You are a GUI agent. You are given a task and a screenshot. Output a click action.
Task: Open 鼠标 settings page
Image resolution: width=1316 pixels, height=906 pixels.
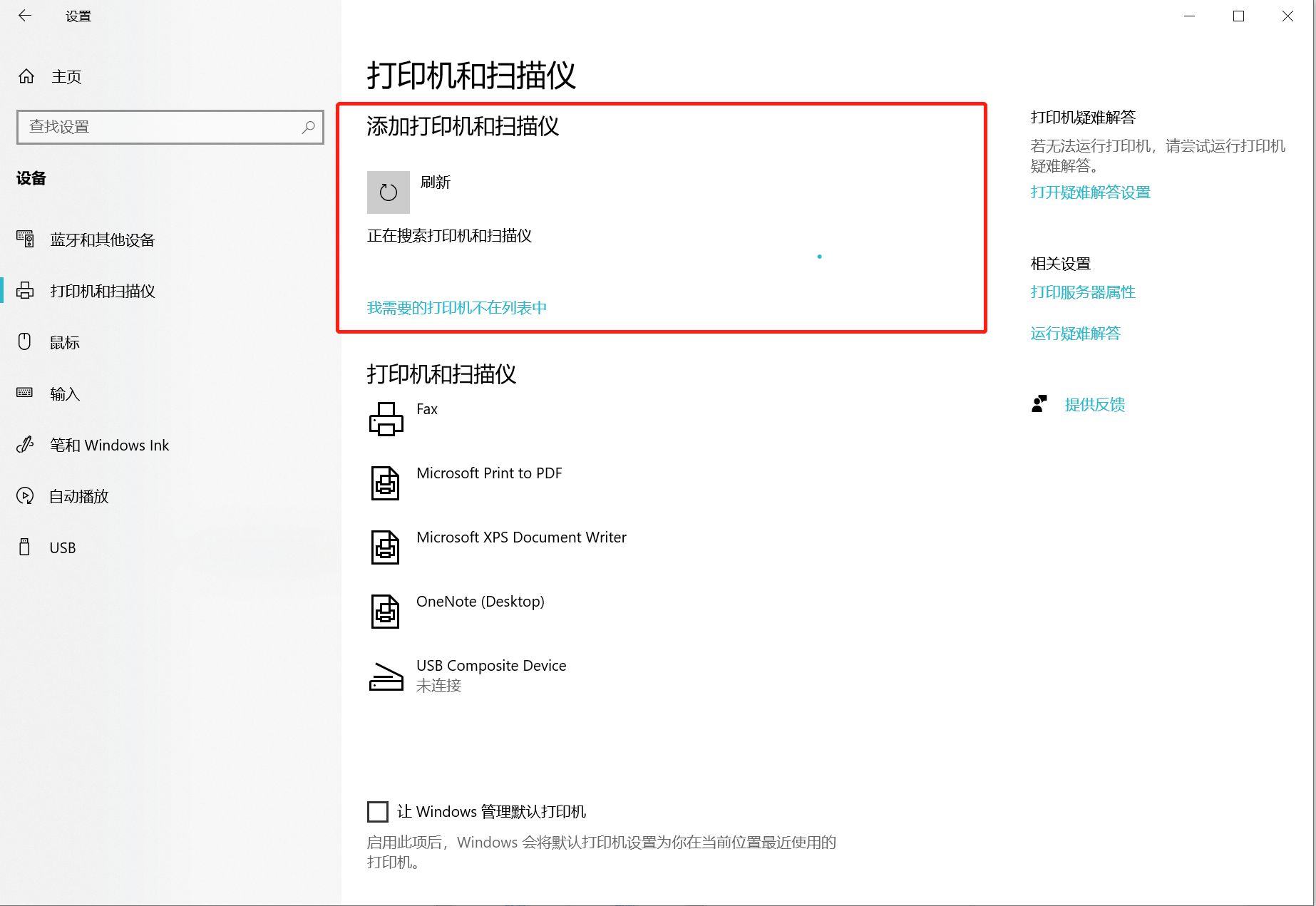point(64,342)
